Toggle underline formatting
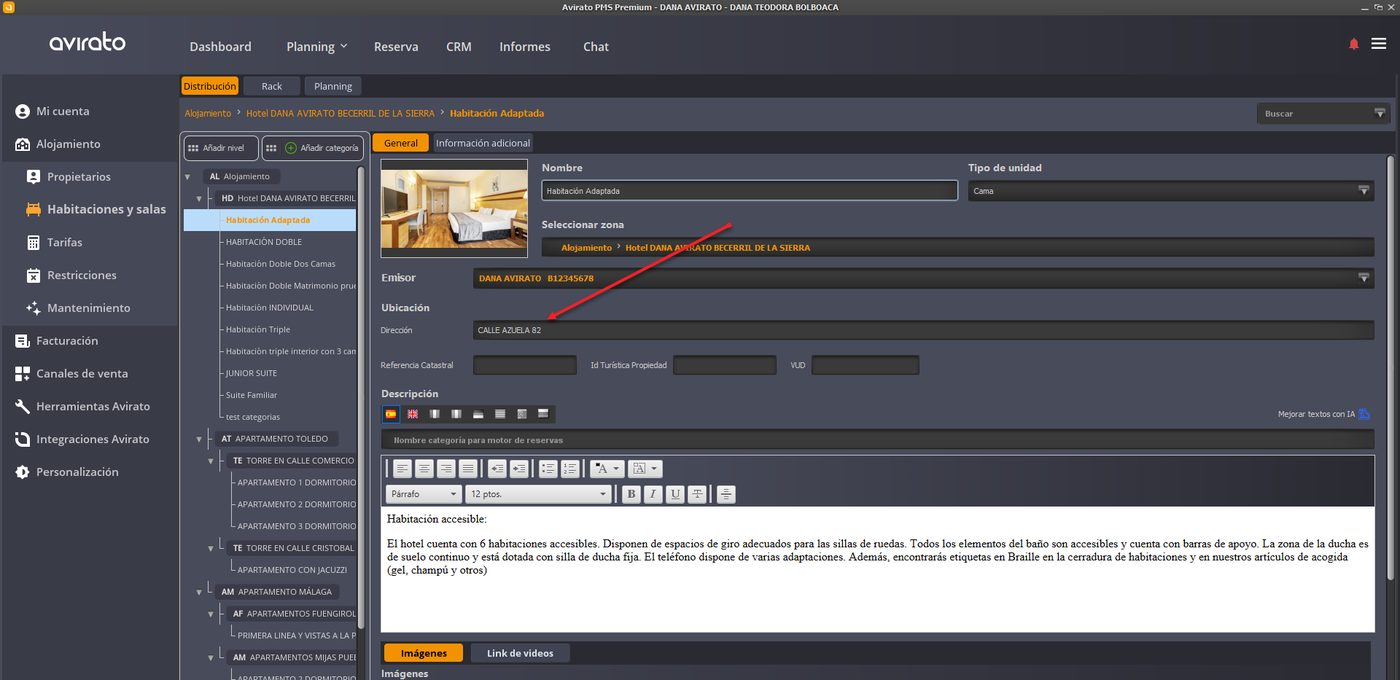This screenshot has height=680, width=1400. tap(675, 494)
